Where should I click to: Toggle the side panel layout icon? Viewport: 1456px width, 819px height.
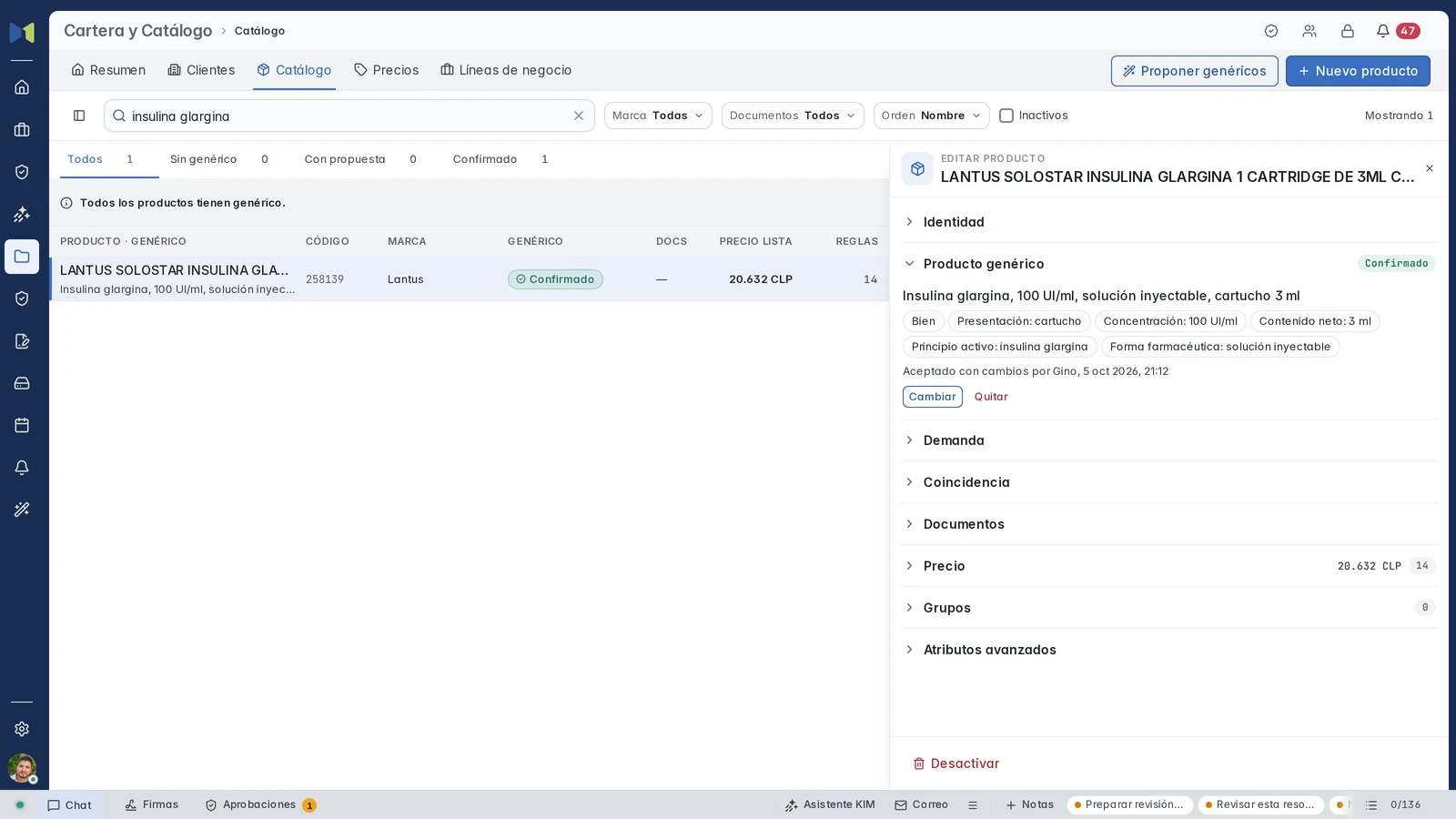pos(79,116)
